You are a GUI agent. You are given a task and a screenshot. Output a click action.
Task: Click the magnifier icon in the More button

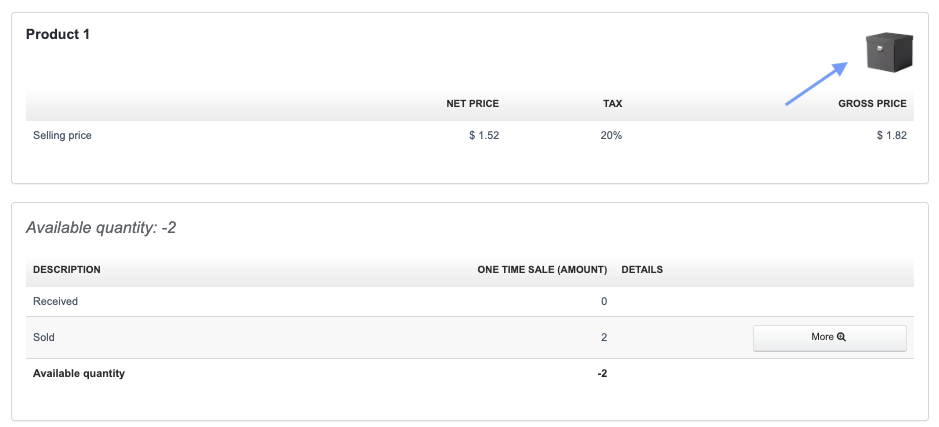click(x=842, y=337)
